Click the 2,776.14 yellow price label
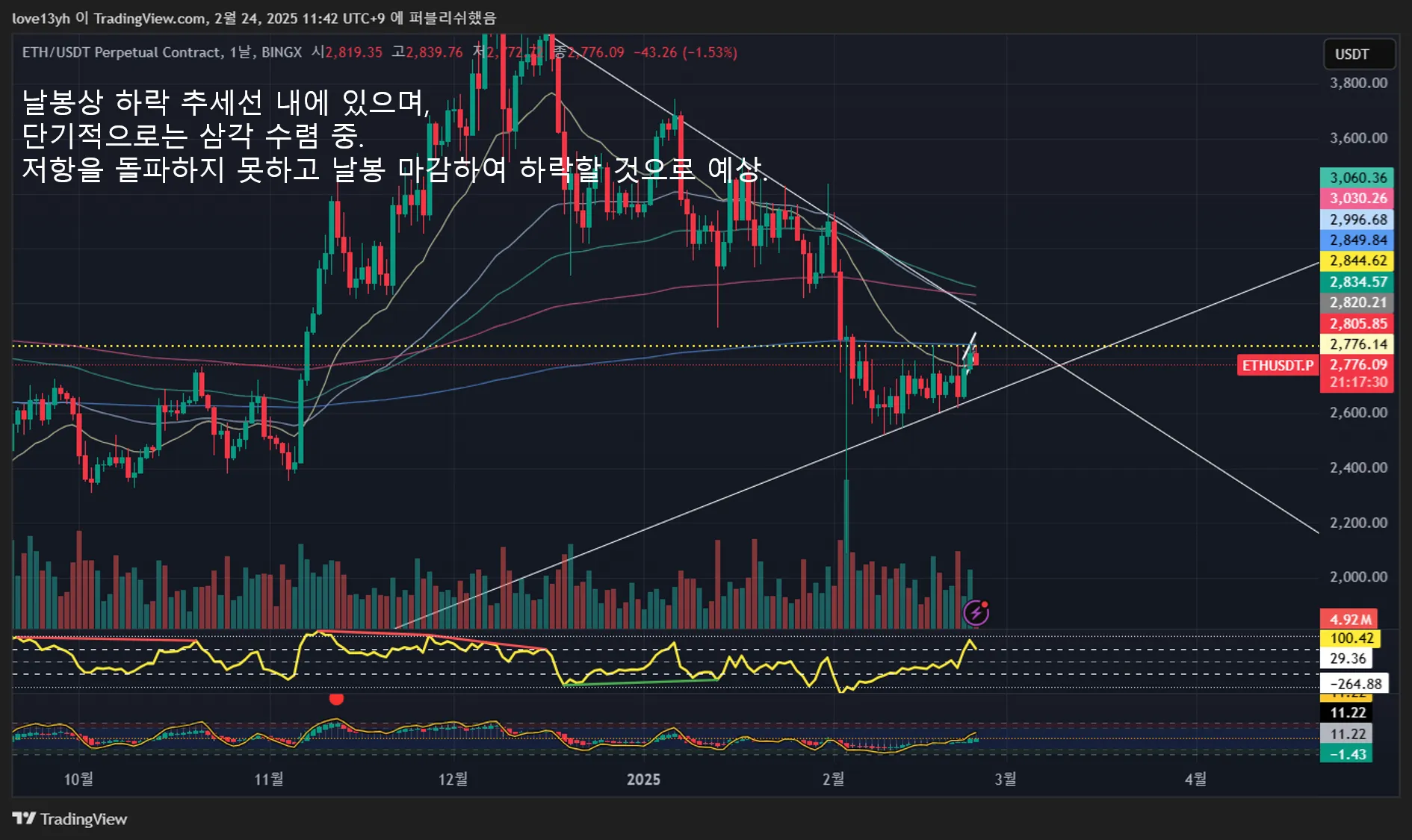The width and height of the screenshot is (1412, 840). [1357, 344]
